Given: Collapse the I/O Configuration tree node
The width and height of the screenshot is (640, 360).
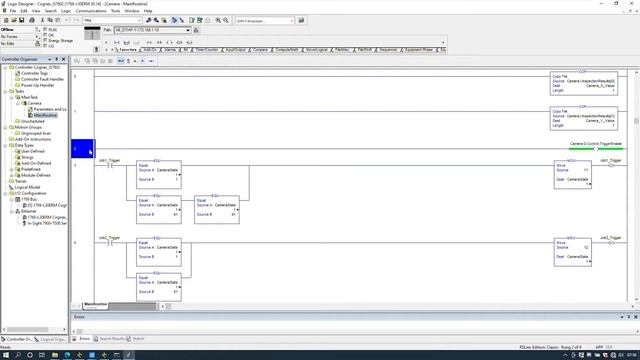Looking at the screenshot, I should (x=5, y=193).
